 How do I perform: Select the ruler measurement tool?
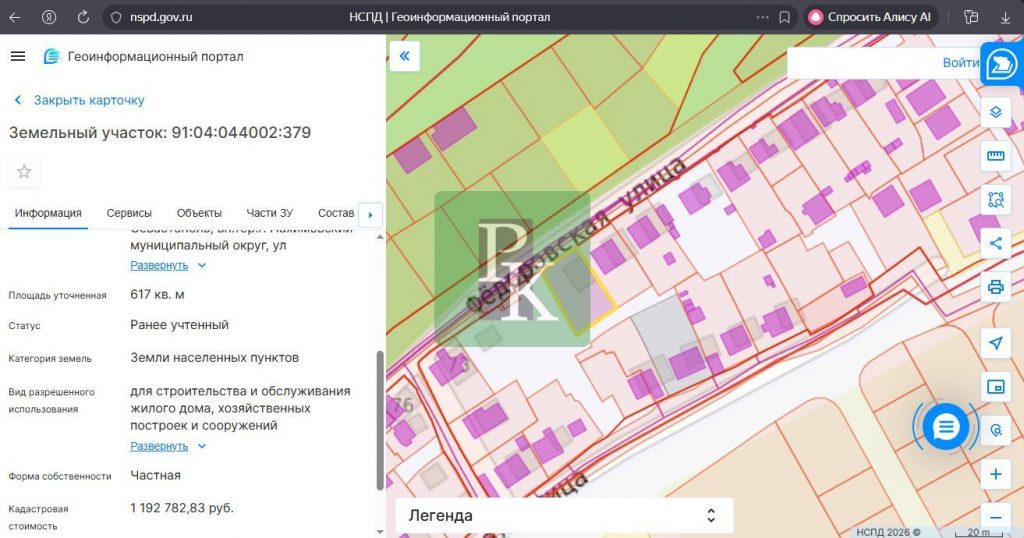click(995, 155)
